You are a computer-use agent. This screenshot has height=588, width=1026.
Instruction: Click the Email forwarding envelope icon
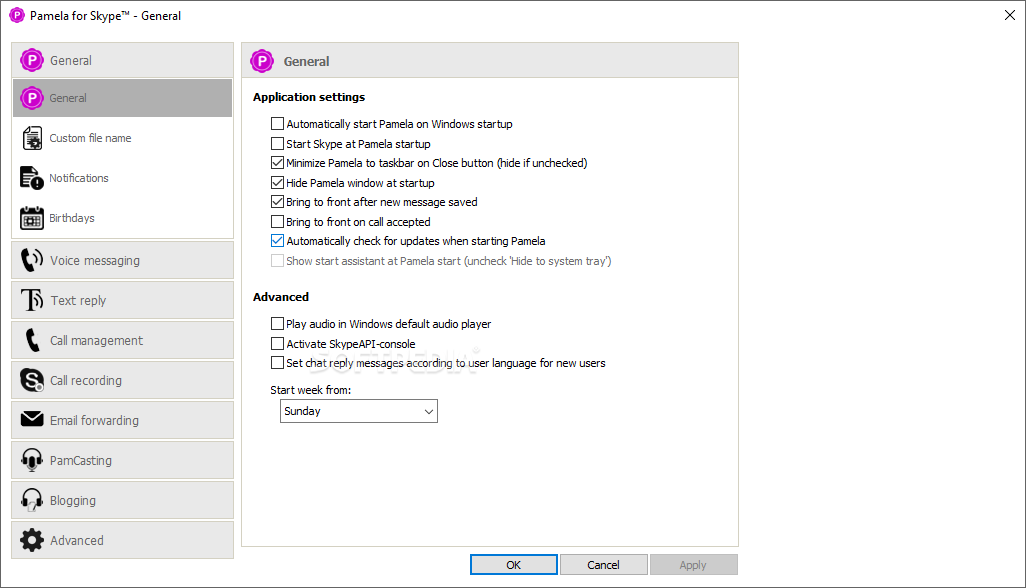pos(31,419)
